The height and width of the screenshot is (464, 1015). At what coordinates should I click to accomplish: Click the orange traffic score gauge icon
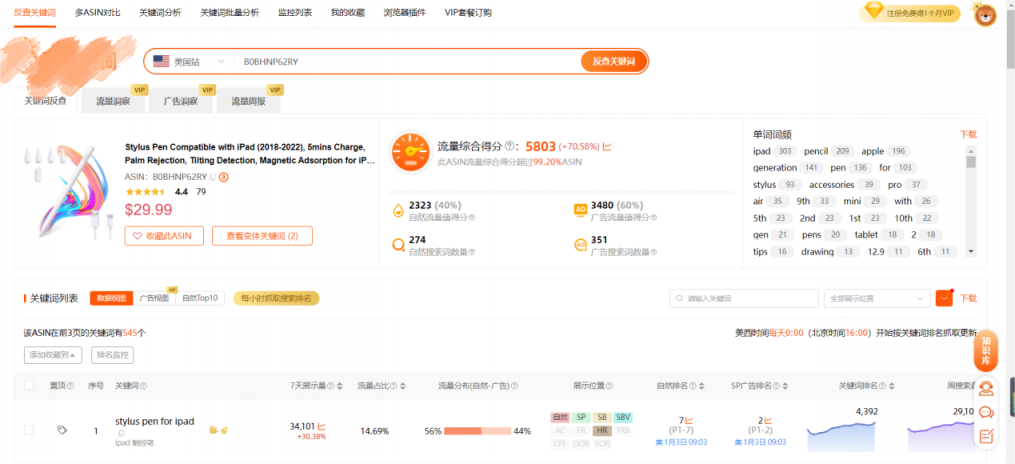(410, 152)
